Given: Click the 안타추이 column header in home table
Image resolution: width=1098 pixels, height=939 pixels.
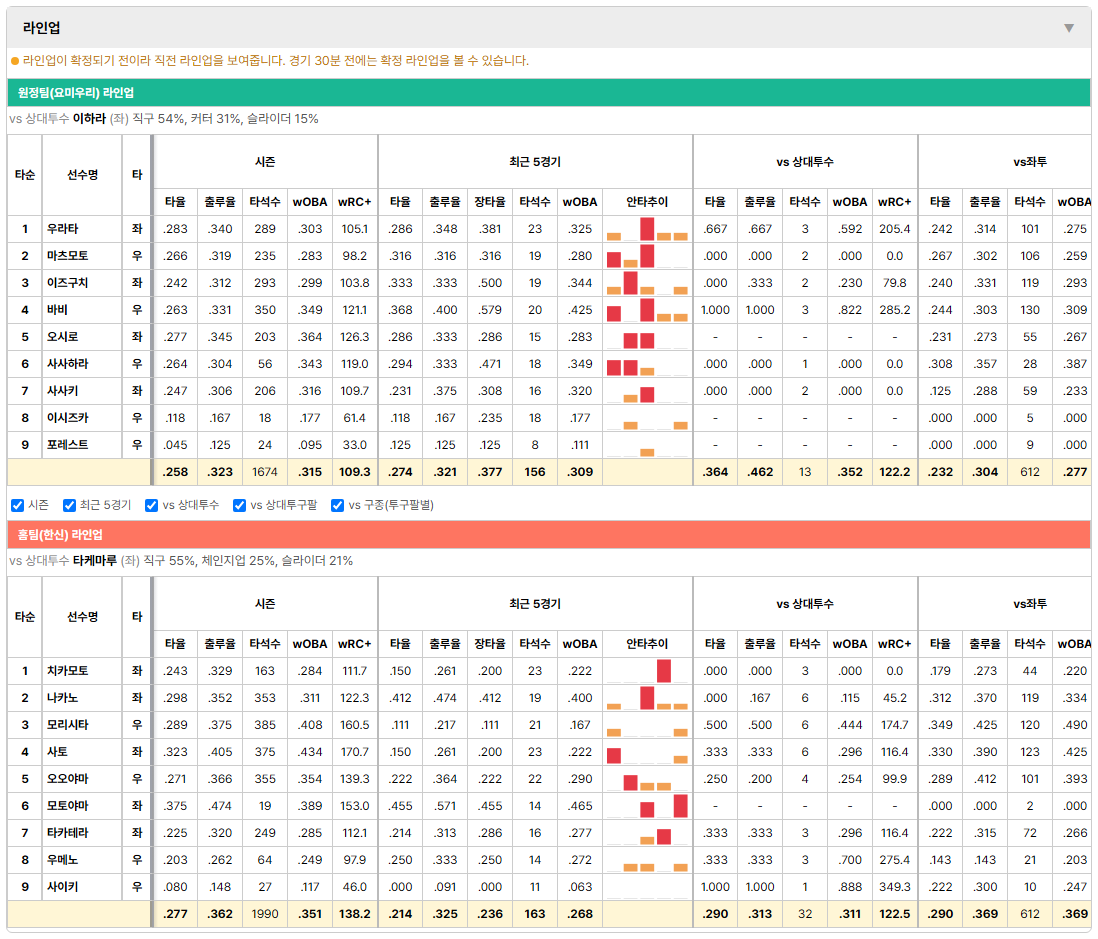Looking at the screenshot, I should (647, 644).
